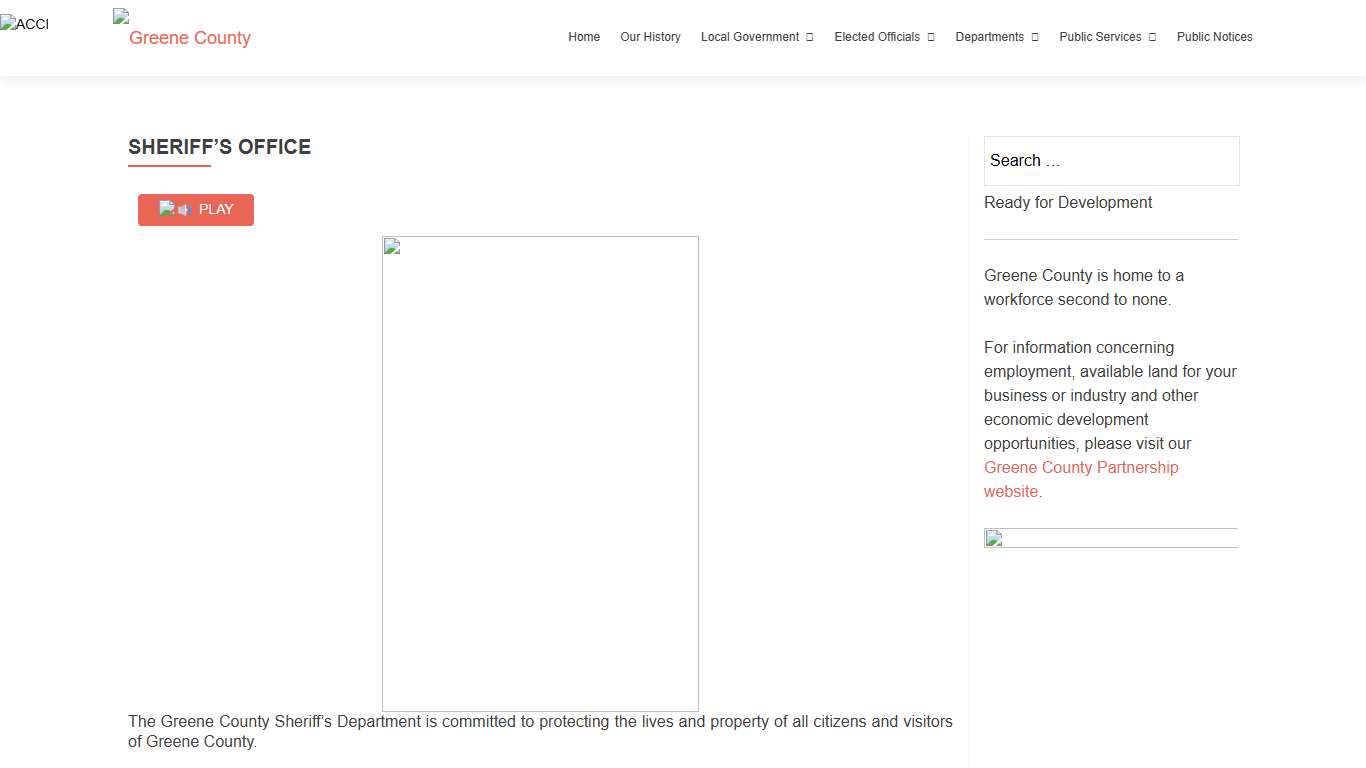Select the Local Government menu label
The width and height of the screenshot is (1366, 768).
pyautogui.click(x=750, y=37)
